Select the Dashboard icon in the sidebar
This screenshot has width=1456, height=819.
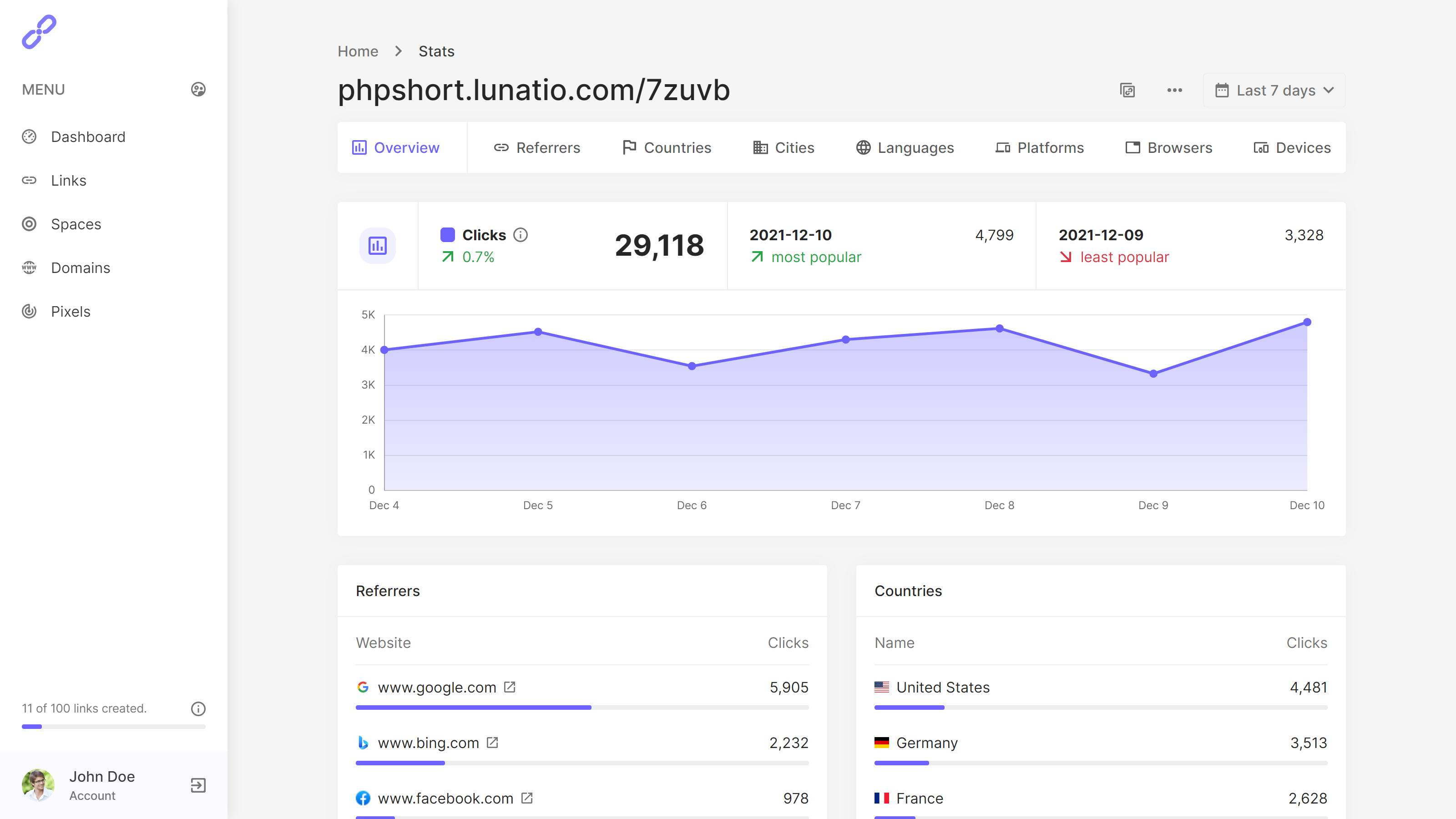coord(30,136)
